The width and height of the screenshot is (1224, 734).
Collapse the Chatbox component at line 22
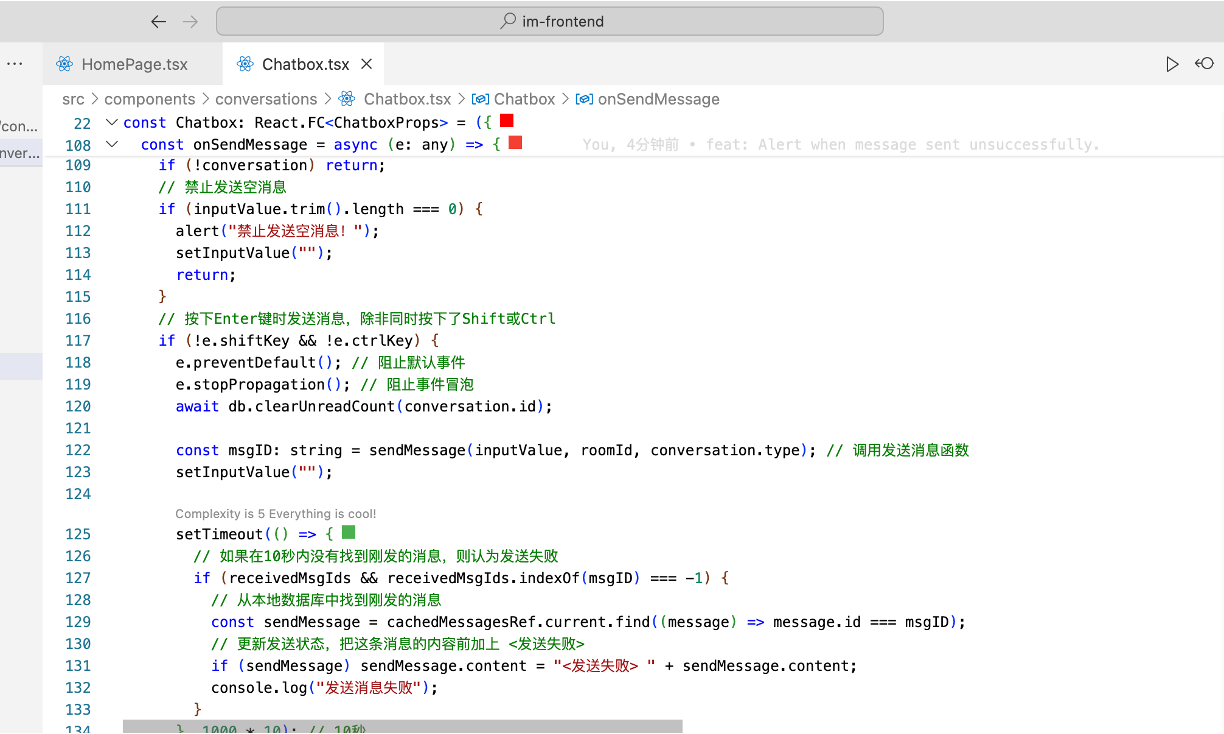[x=111, y=123]
